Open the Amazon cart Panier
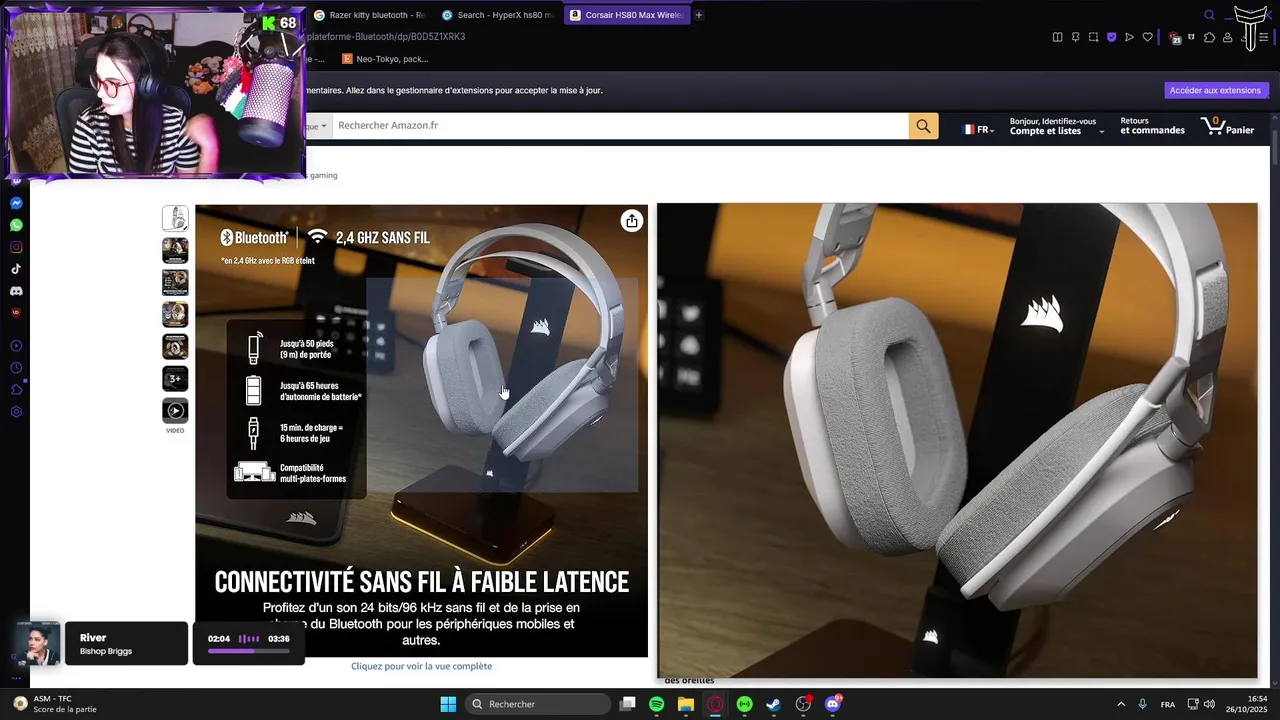Screen dimensions: 1280x720 [x=1228, y=126]
